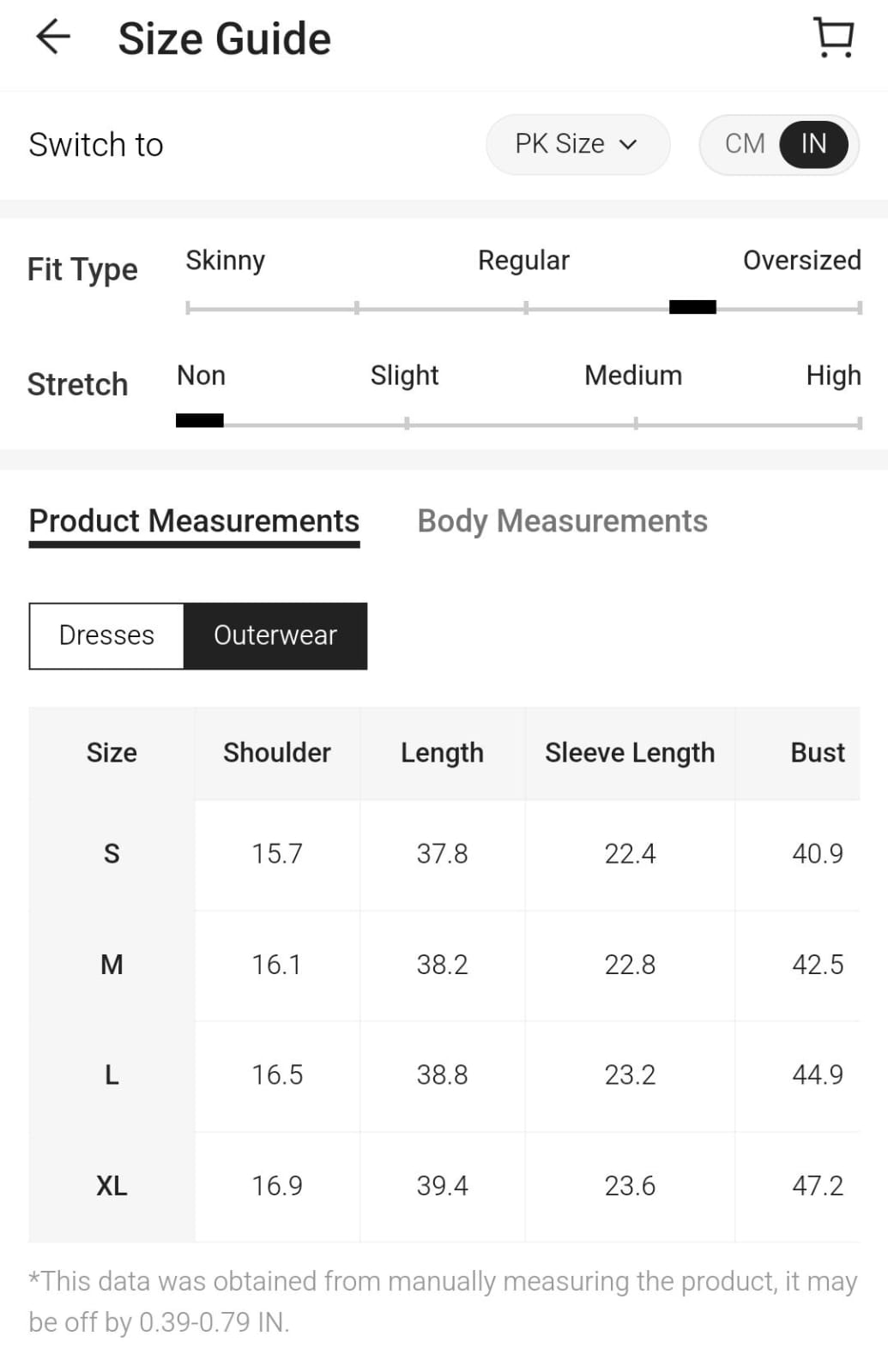The height and width of the screenshot is (1372, 888).
Task: Switch to Product Measurements tab
Action: pyautogui.click(x=194, y=521)
